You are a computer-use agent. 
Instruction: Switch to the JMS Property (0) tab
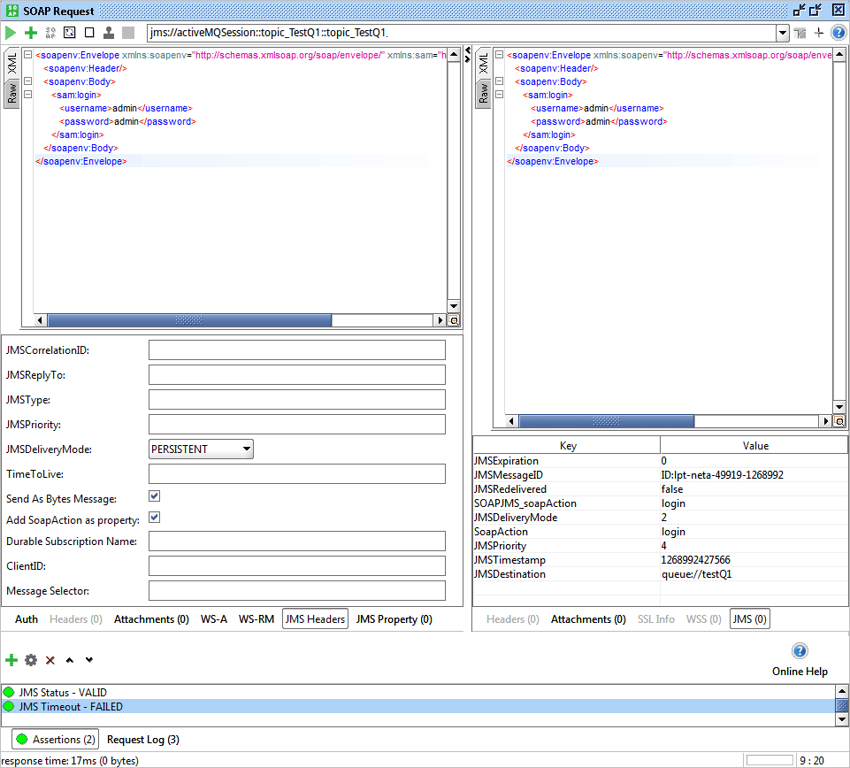pos(393,619)
